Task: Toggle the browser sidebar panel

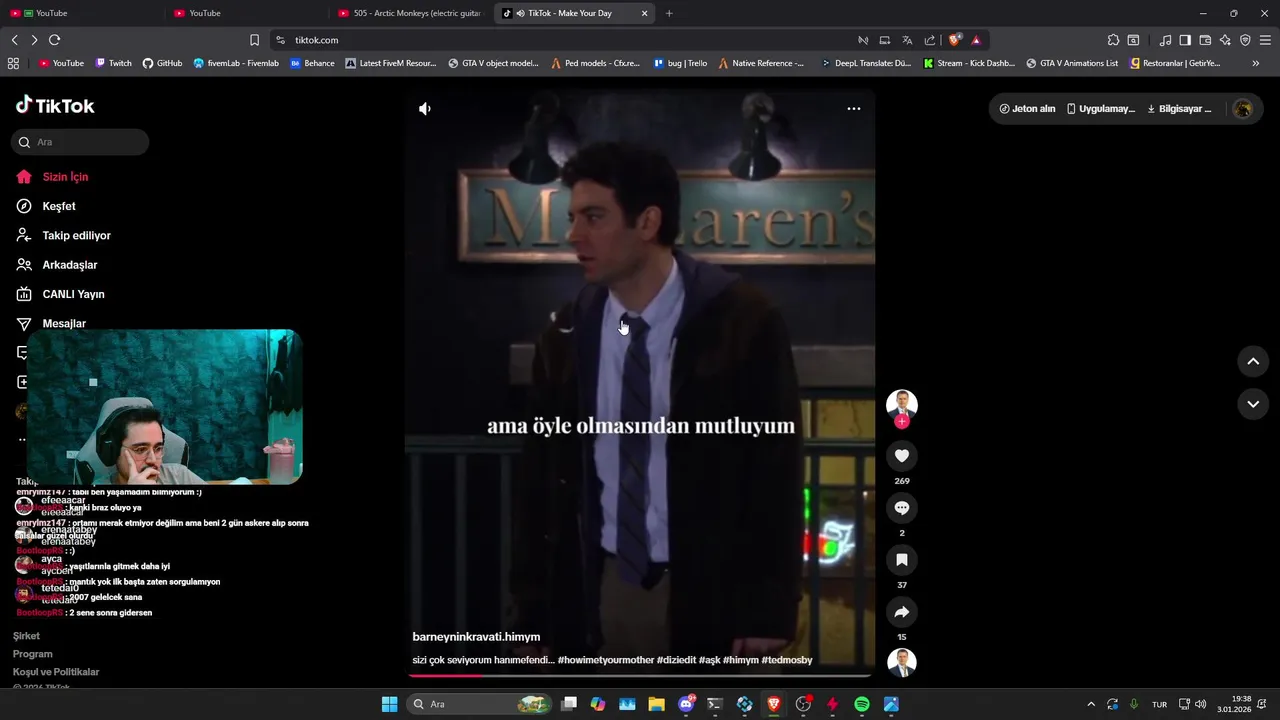Action: pyautogui.click(x=1185, y=40)
